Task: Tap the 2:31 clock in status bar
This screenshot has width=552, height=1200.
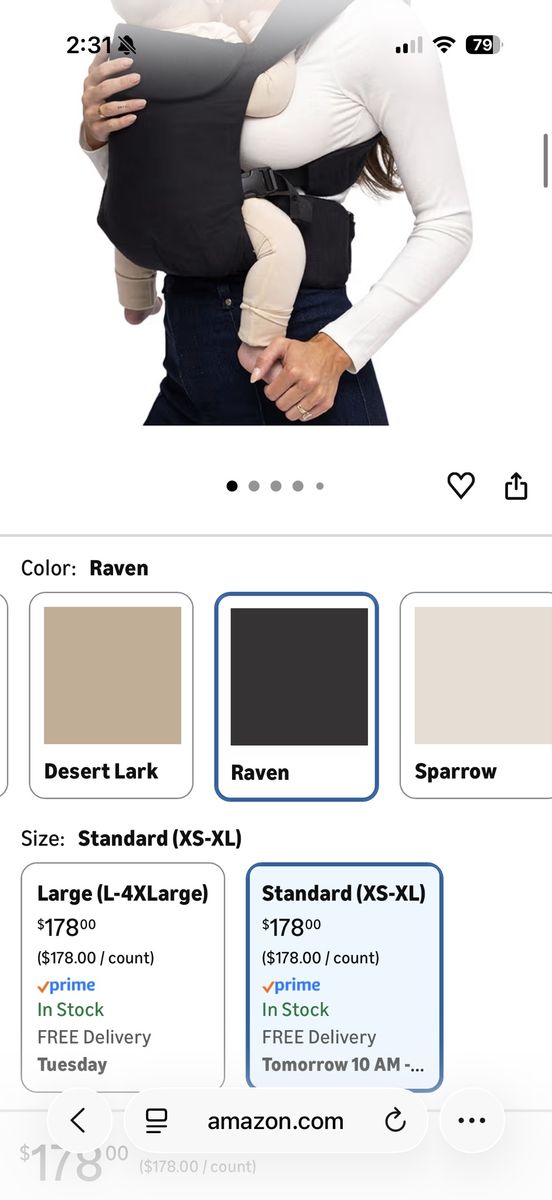Action: pyautogui.click(x=88, y=45)
